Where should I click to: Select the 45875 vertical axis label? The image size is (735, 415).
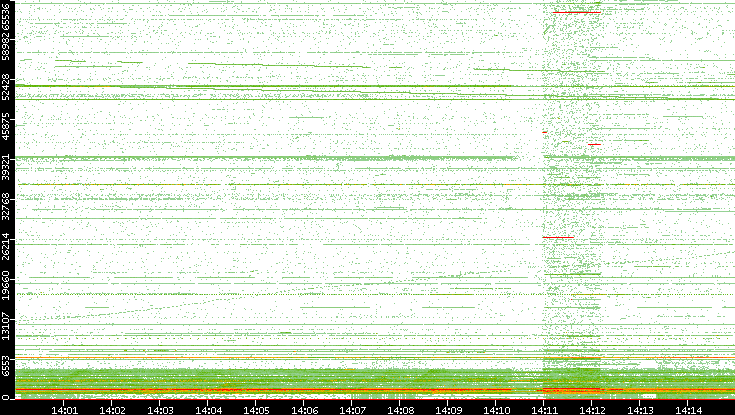click(x=7, y=128)
